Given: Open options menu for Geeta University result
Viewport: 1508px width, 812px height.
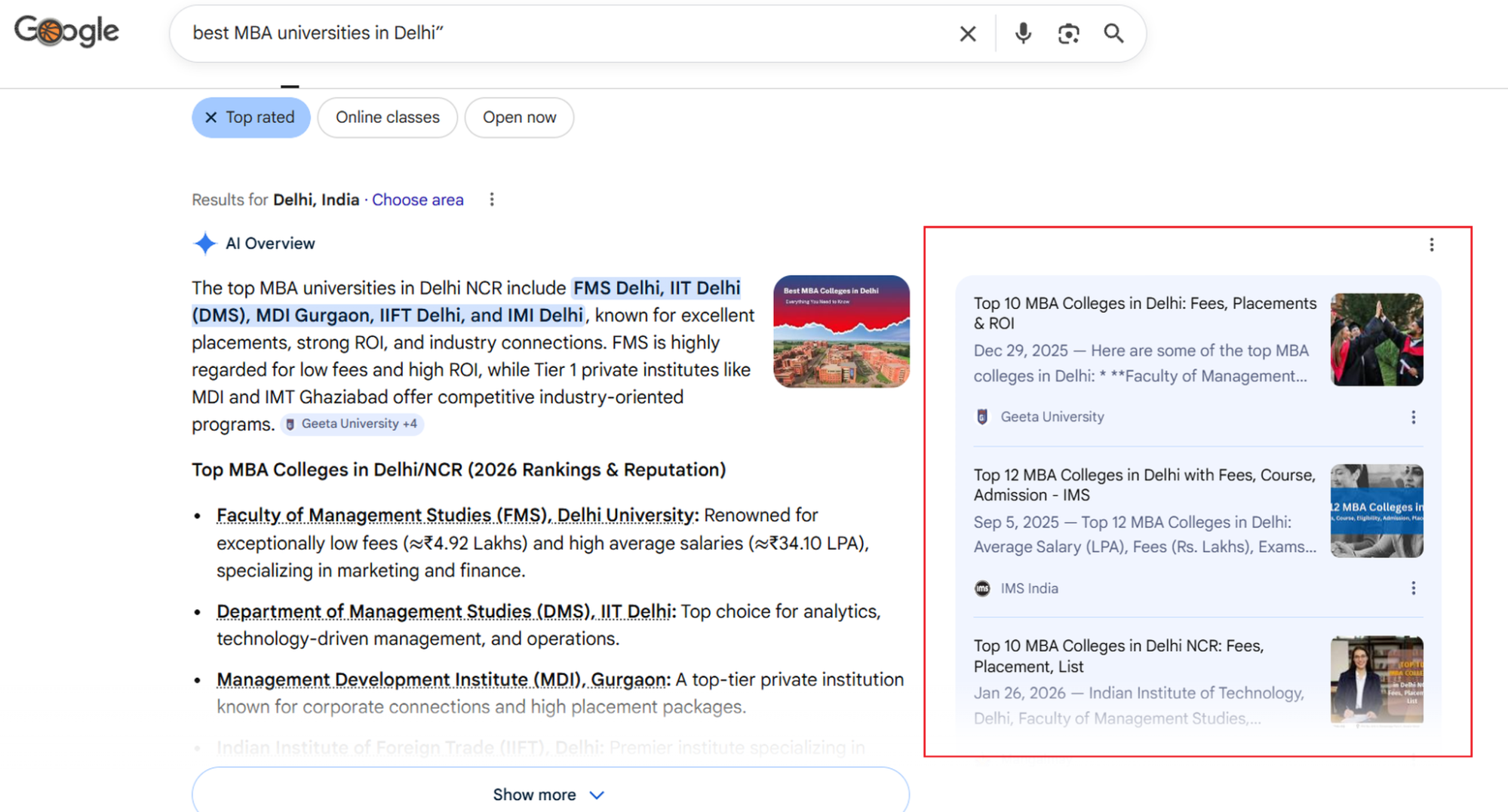Looking at the screenshot, I should (1414, 417).
